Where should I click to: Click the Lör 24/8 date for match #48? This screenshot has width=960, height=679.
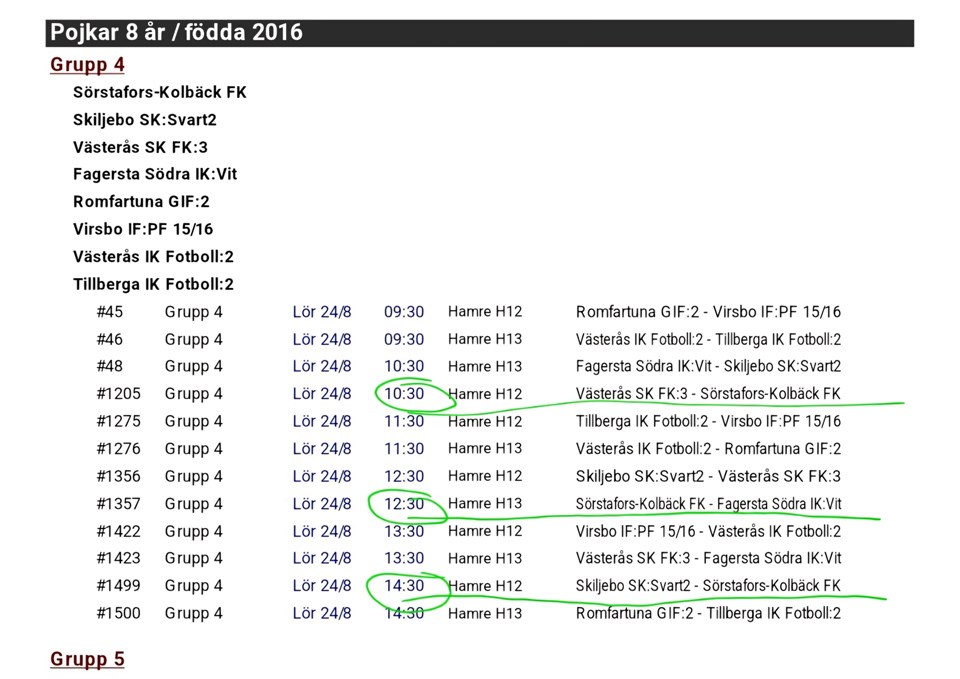click(x=322, y=367)
